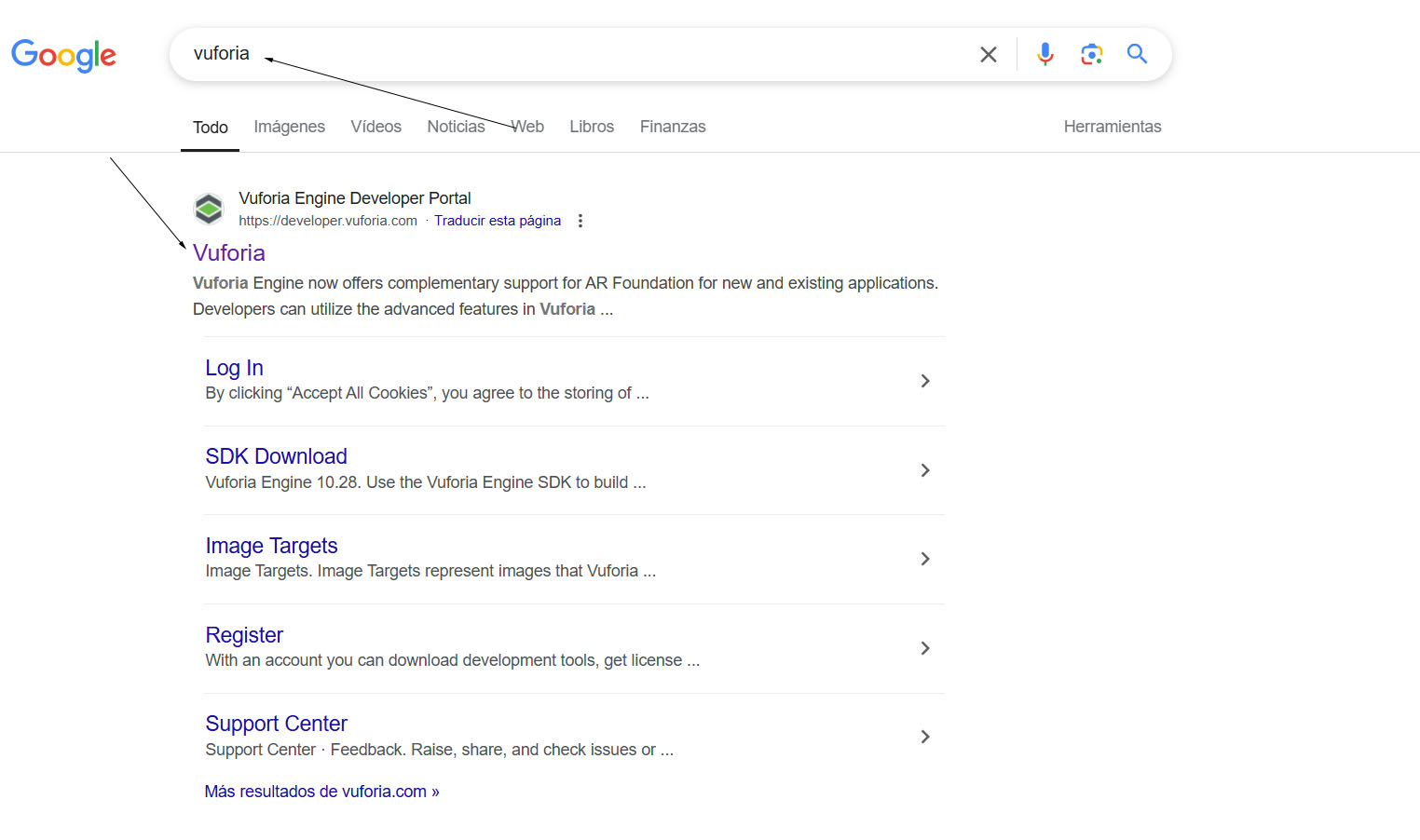This screenshot has height=840, width=1420.
Task: Clear the search box with X icon
Action: click(x=989, y=55)
